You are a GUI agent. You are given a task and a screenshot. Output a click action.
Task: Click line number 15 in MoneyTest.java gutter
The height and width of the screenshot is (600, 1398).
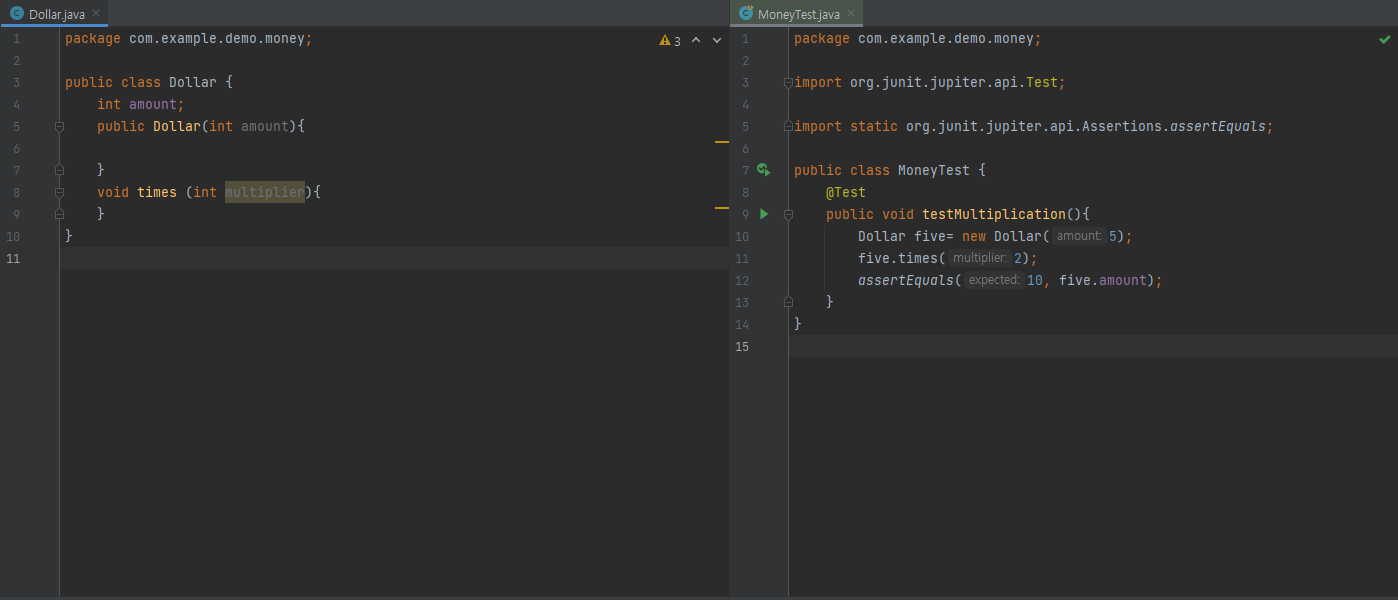pos(741,346)
